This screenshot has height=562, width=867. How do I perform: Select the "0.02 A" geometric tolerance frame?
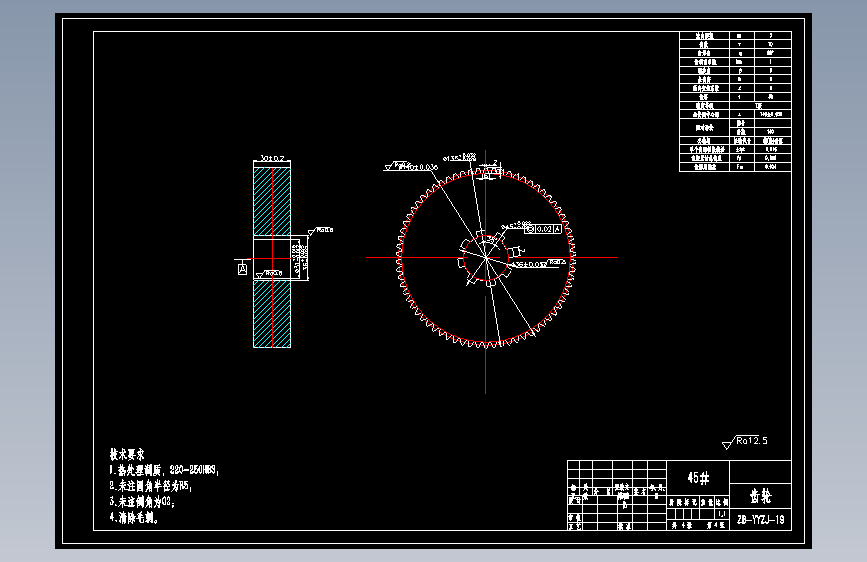point(543,229)
